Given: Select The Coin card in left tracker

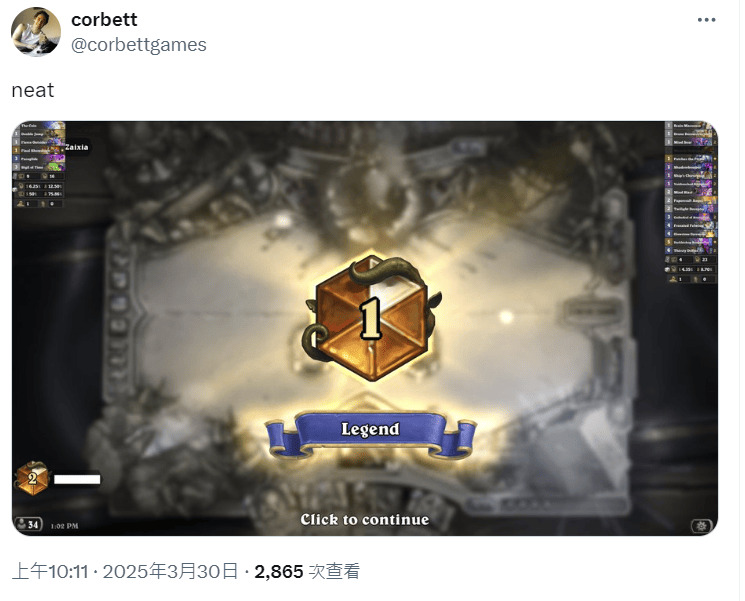Looking at the screenshot, I should click(x=39, y=125).
